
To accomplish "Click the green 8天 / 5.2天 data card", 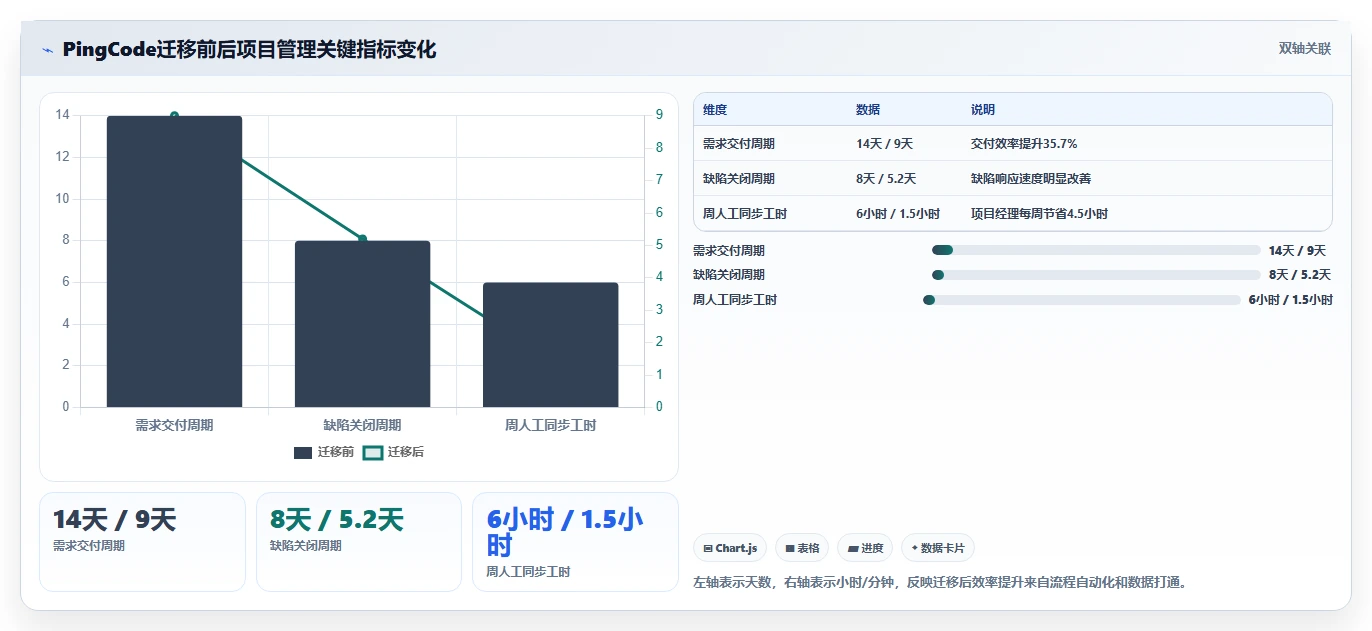I will tap(359, 542).
